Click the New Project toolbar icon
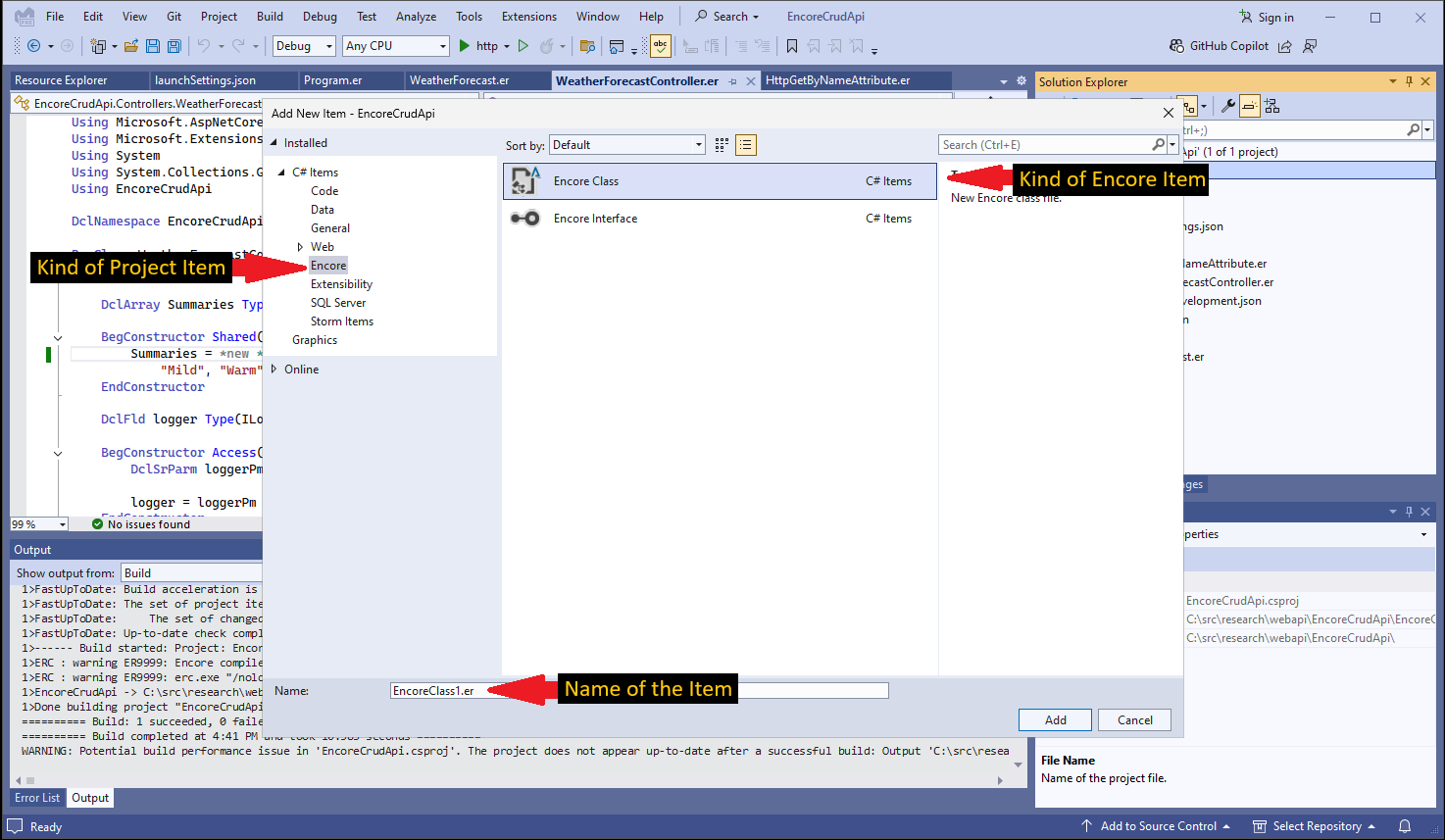1445x840 pixels. coord(97,46)
